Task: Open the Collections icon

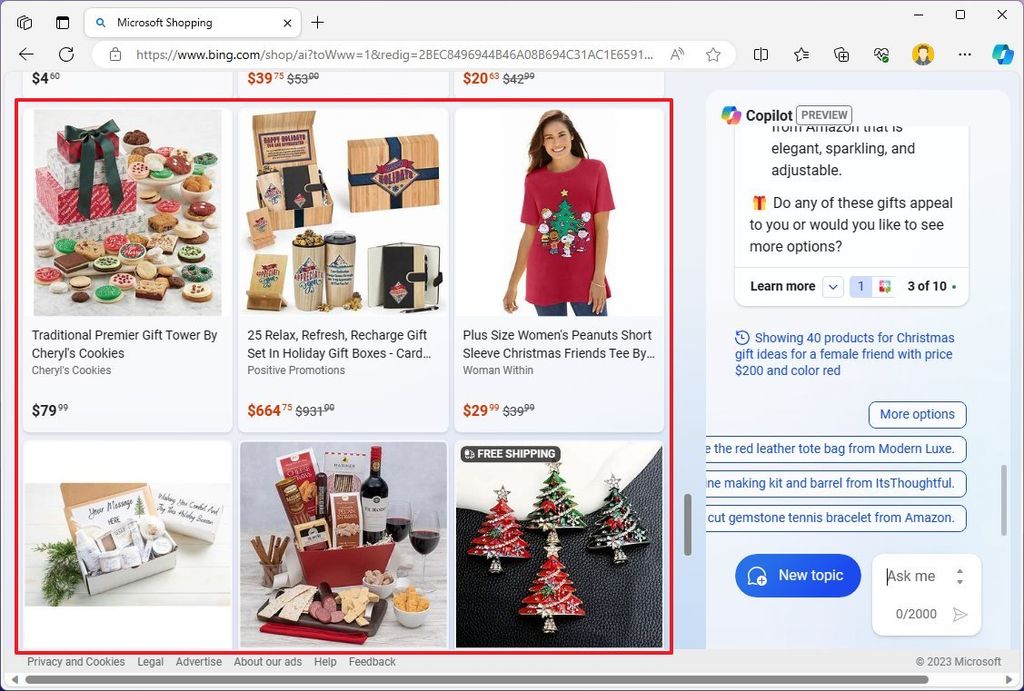Action: (x=841, y=55)
